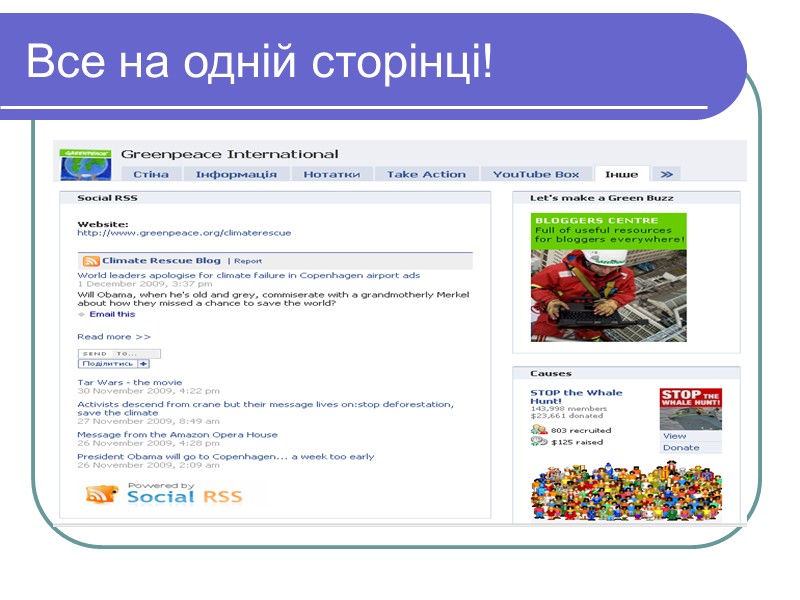Select the Інше tab

(x=621, y=174)
